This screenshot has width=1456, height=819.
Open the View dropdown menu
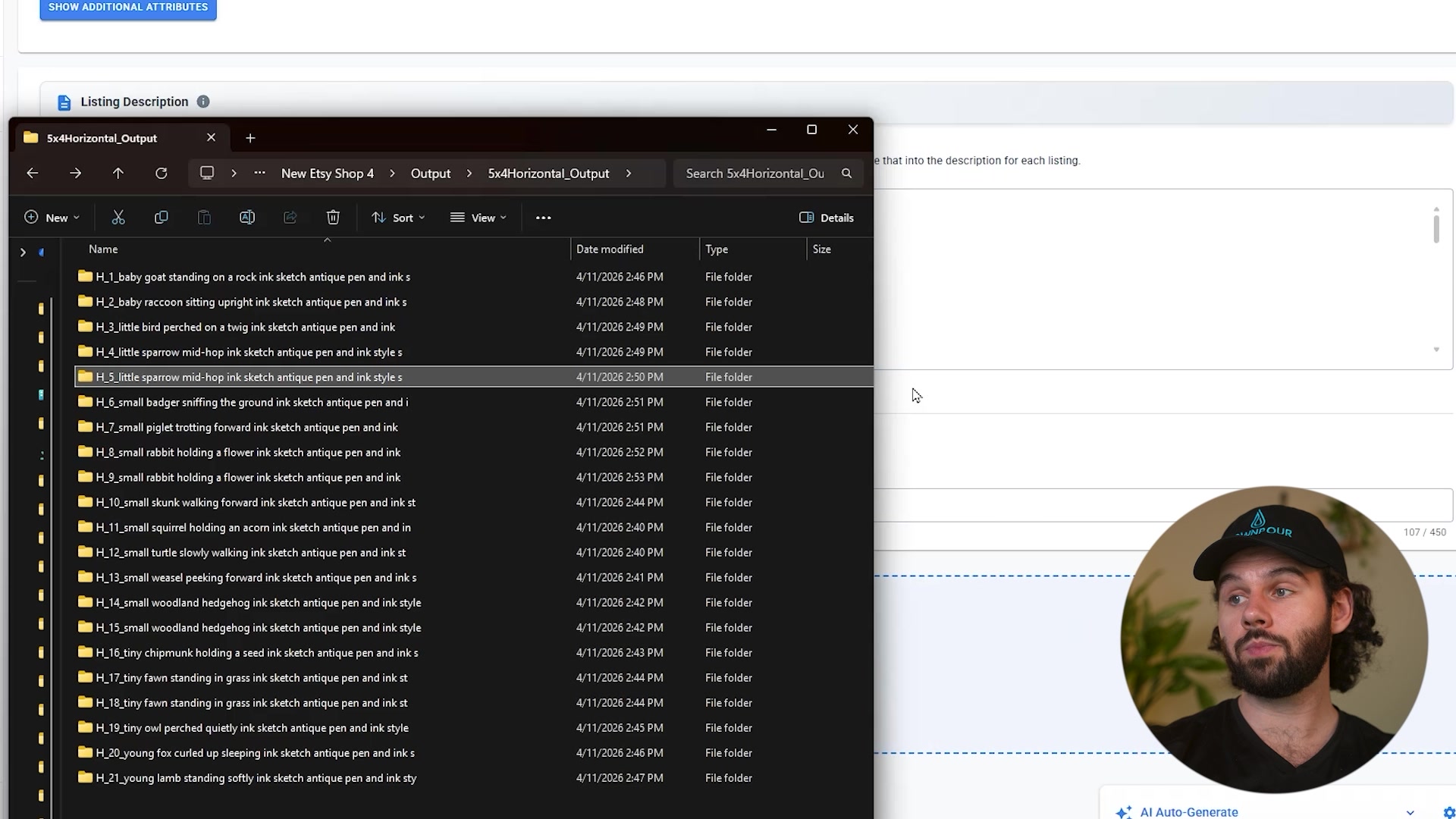479,218
